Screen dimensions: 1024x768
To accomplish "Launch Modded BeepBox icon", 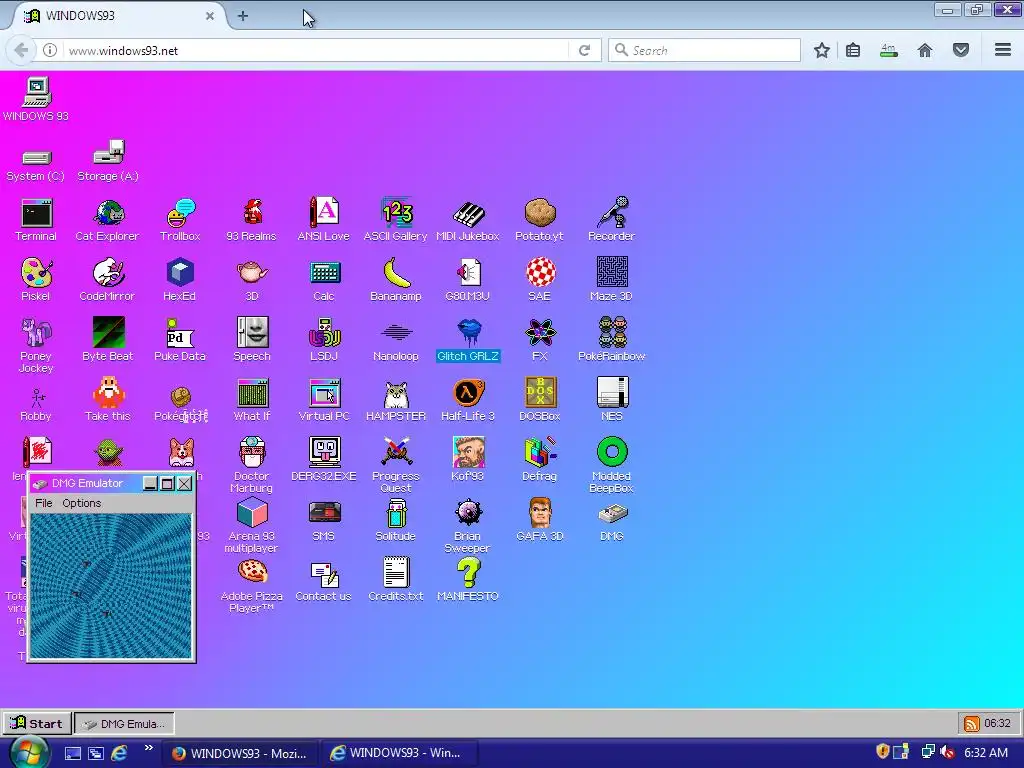I will click(612, 465).
